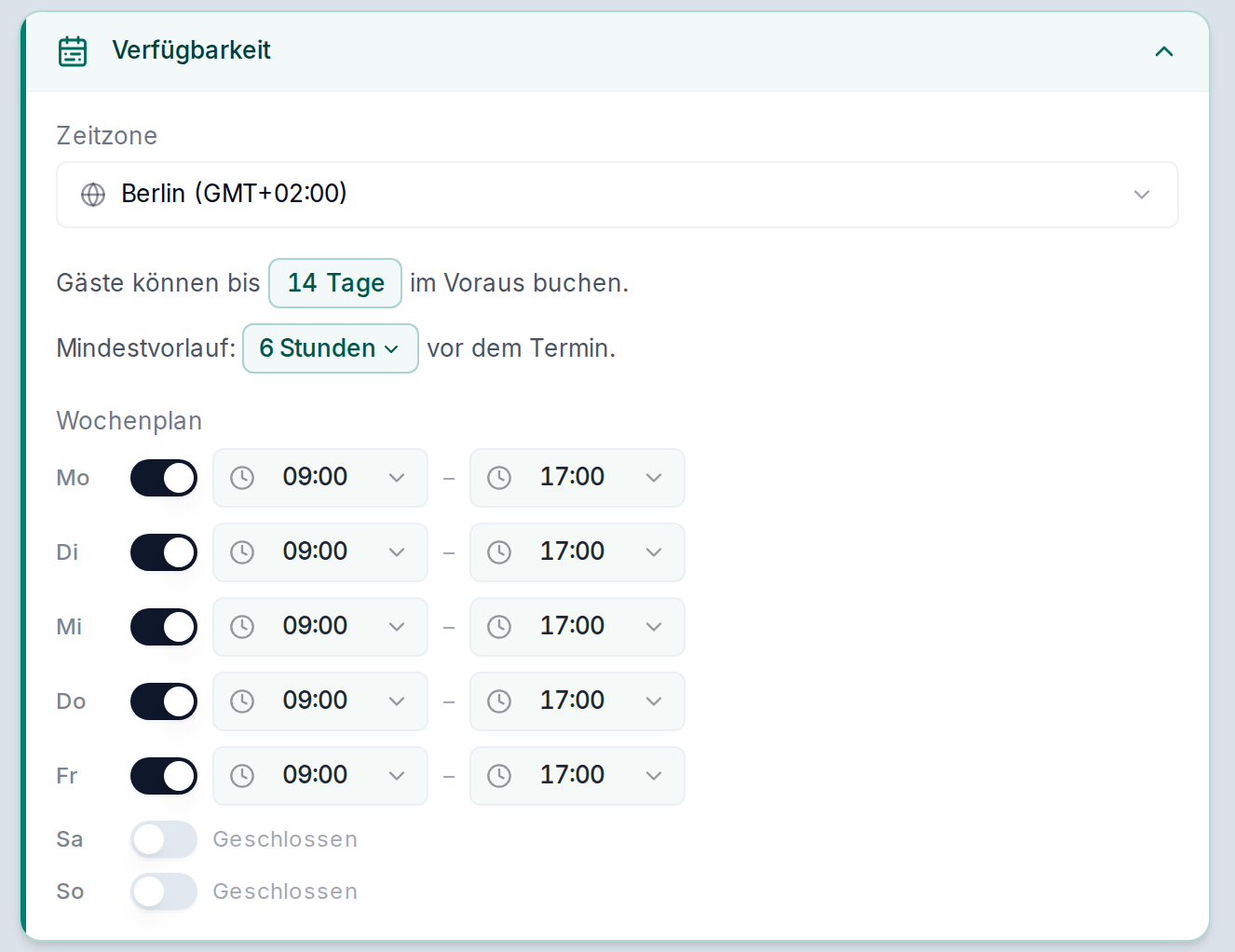Click the Wochenplan heading
This screenshot has width=1235, height=952.
129,421
